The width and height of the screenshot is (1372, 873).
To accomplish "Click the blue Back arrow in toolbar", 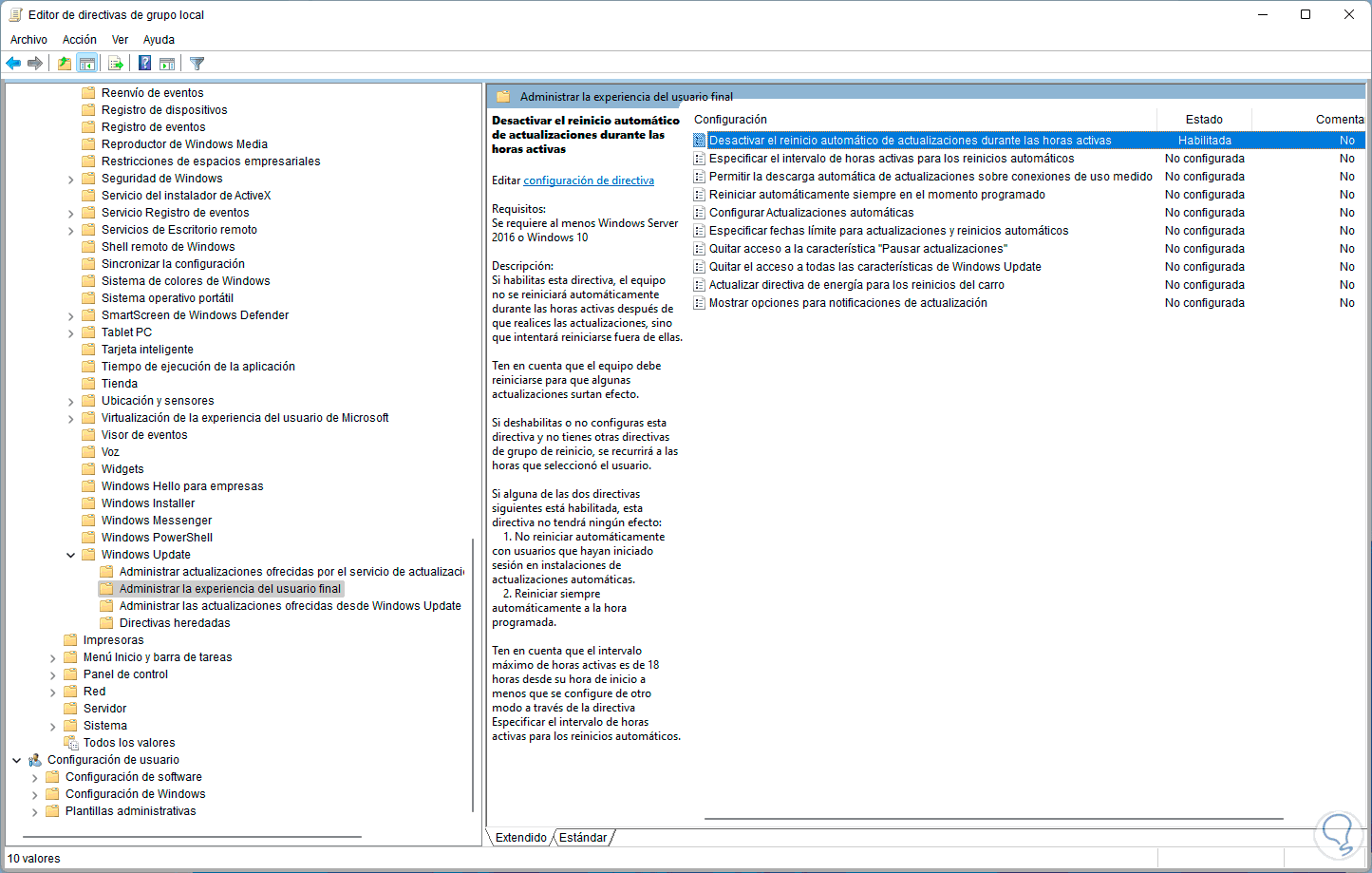I will point(13,64).
